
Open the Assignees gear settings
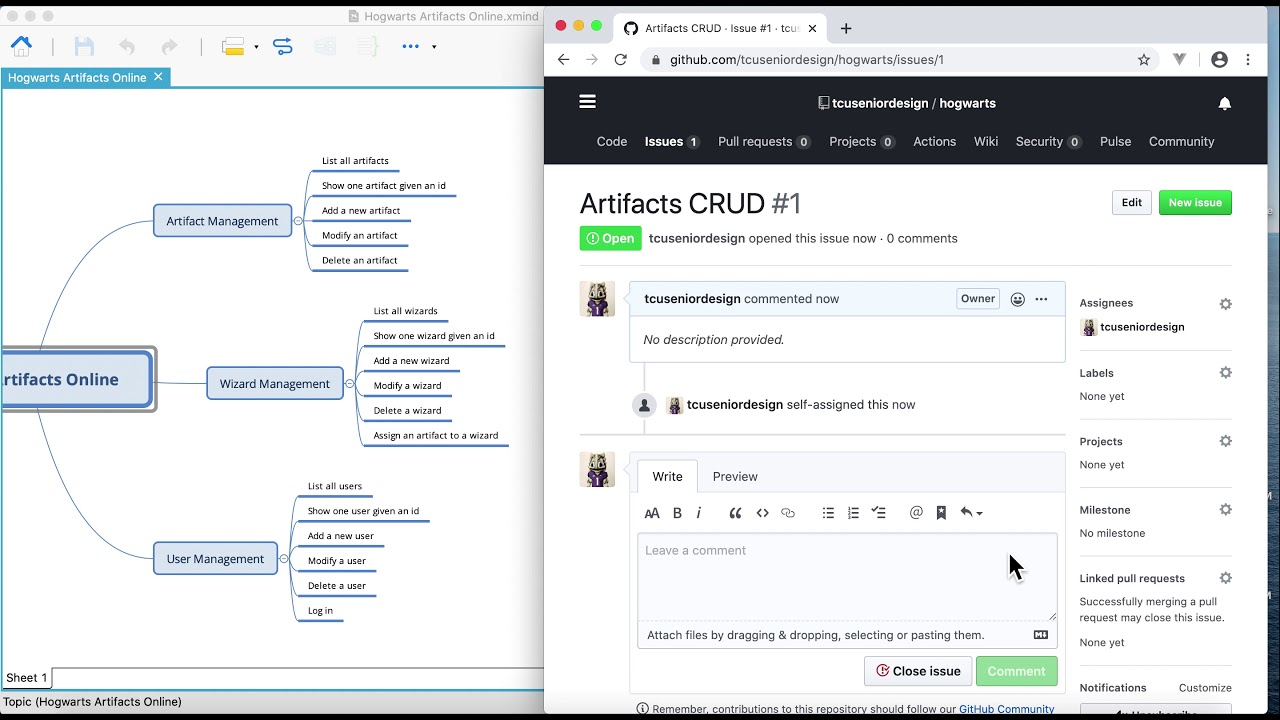[1225, 304]
